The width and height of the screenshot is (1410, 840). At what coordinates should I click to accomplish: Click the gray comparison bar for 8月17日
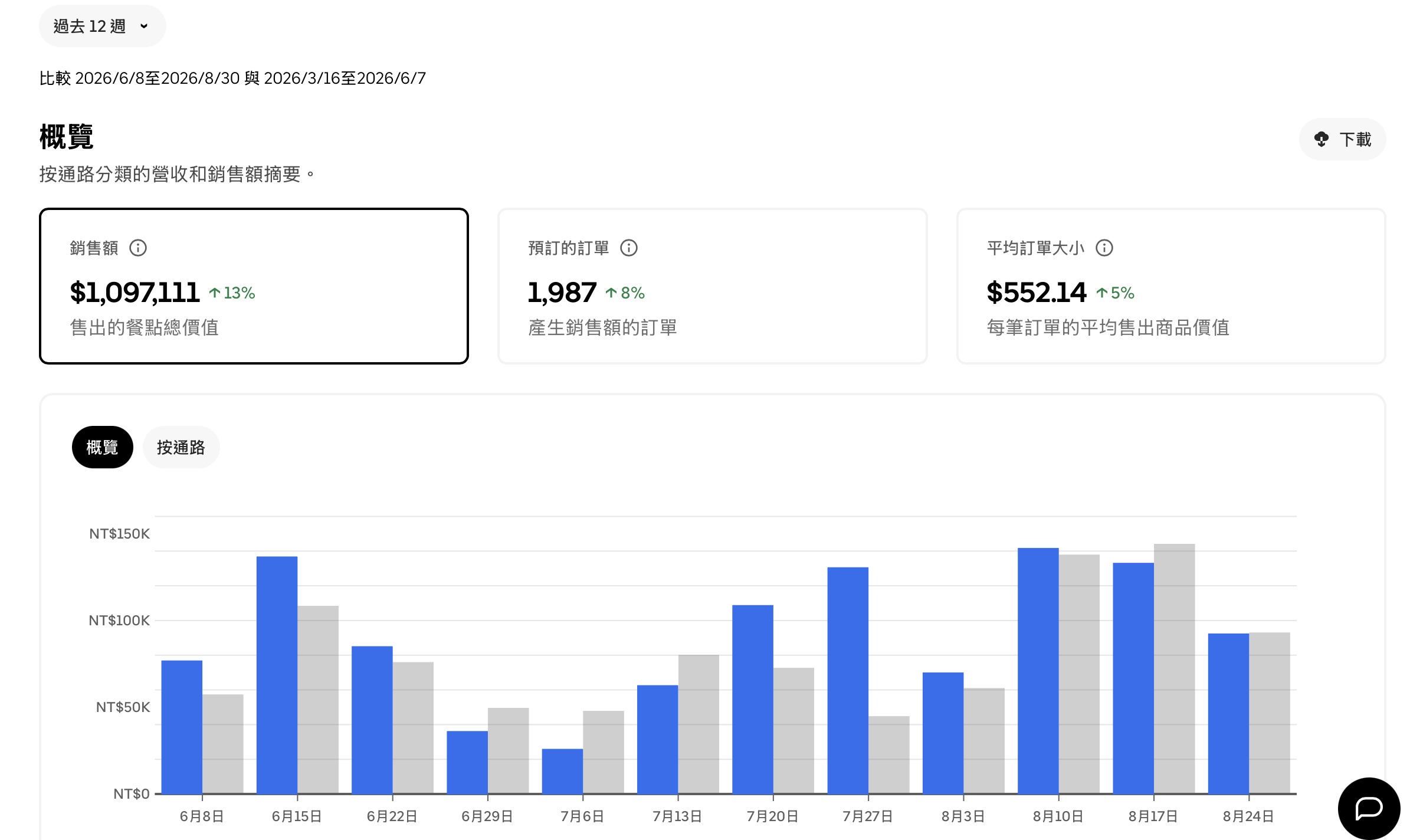1174,668
